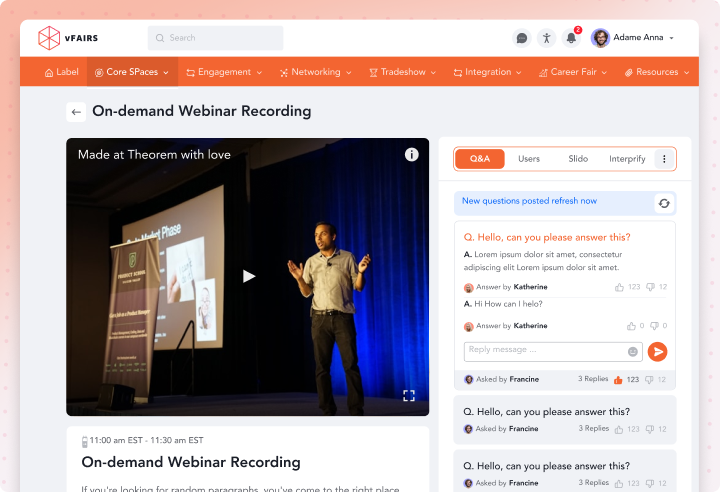
Task: Switch to the Users tab
Action: point(529,159)
